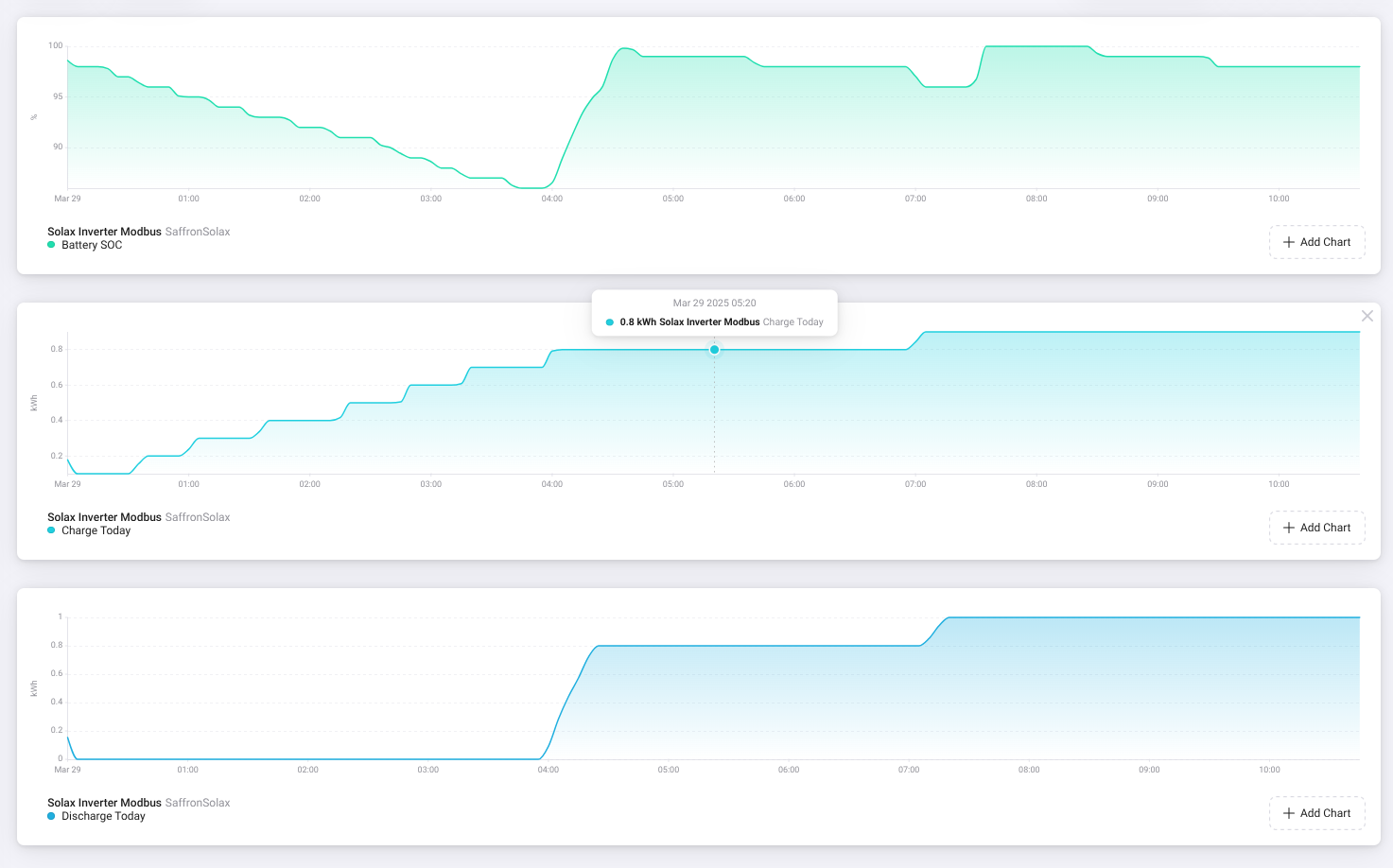
Task: Click the 08:00 axis label on Discharge Today chart
Action: click(x=1029, y=770)
